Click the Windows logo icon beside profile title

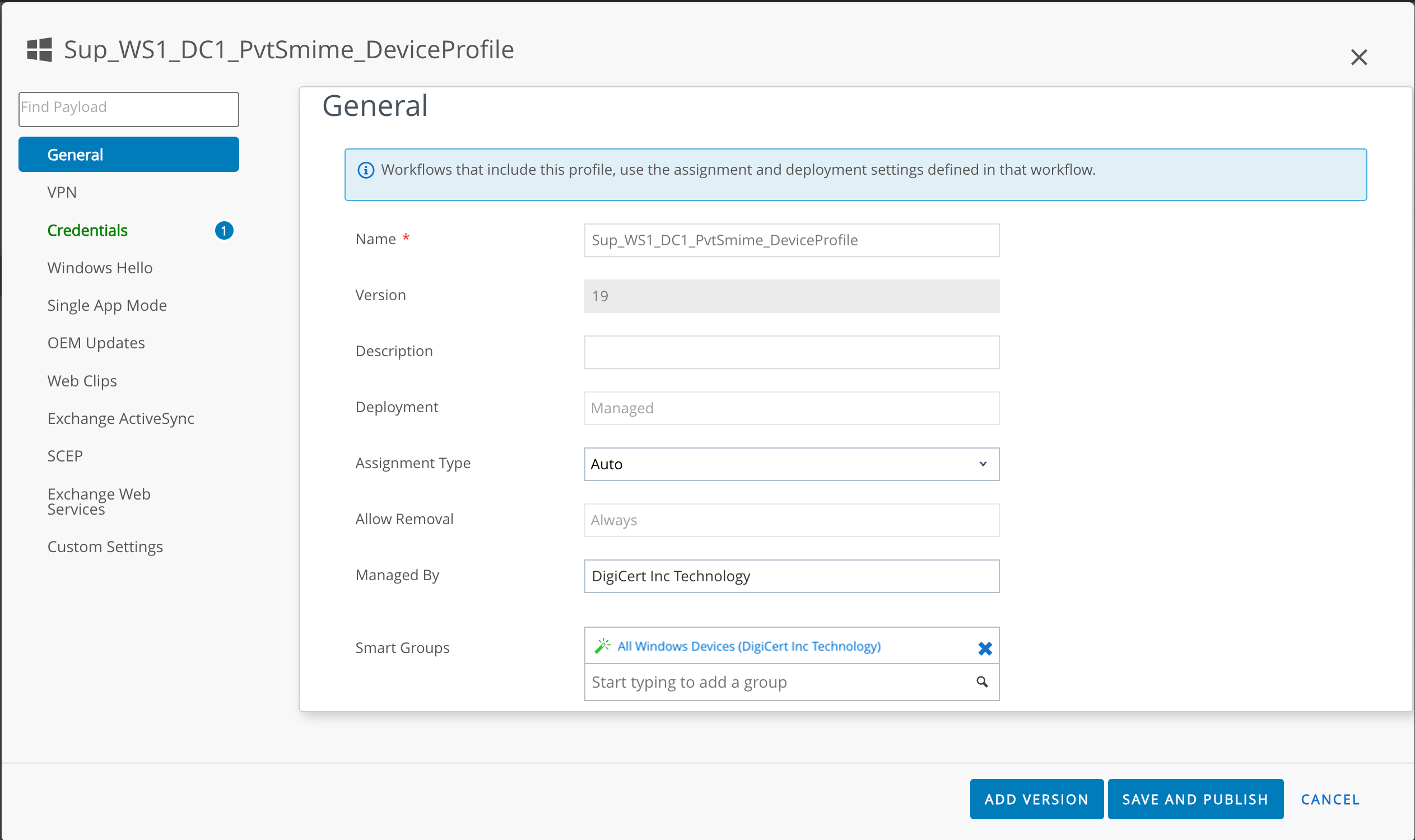coord(39,50)
